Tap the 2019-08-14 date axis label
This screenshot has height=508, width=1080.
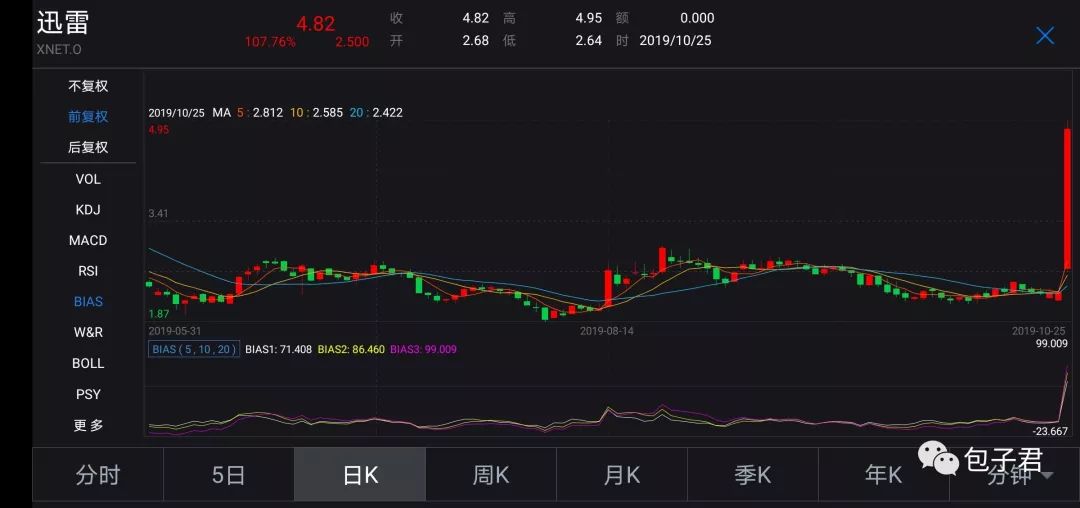(x=607, y=330)
